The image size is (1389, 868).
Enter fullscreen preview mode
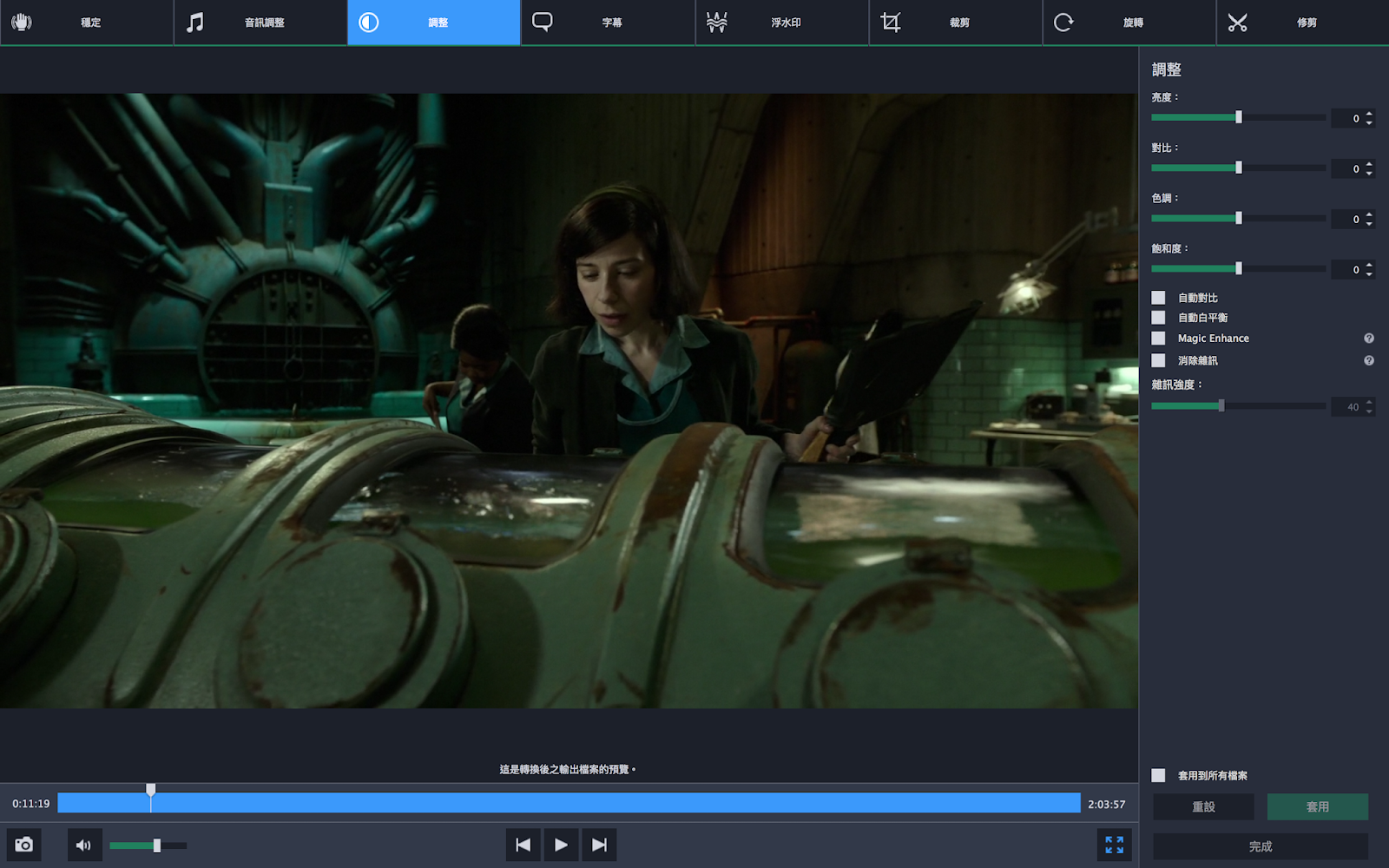[1114, 845]
